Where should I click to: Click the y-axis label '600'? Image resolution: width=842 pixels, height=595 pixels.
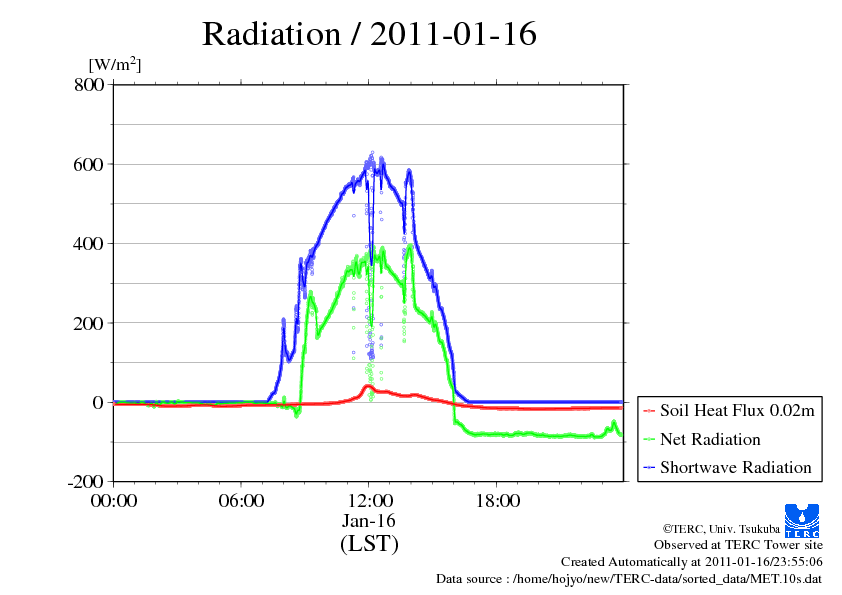click(88, 164)
